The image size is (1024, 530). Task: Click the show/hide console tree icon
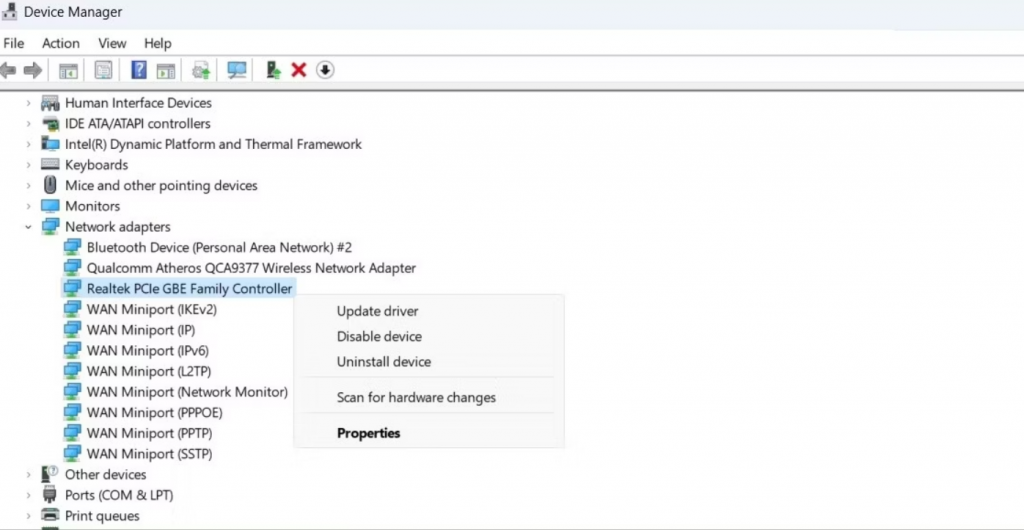pyautogui.click(x=68, y=70)
